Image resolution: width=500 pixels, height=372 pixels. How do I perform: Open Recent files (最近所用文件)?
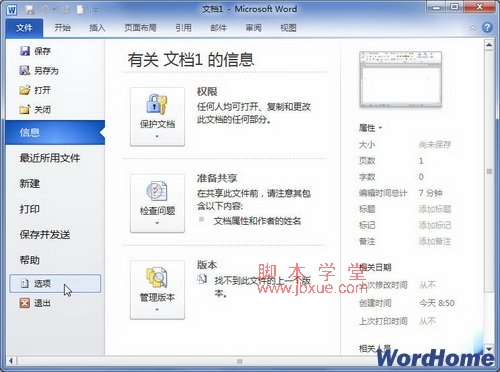click(x=50, y=158)
